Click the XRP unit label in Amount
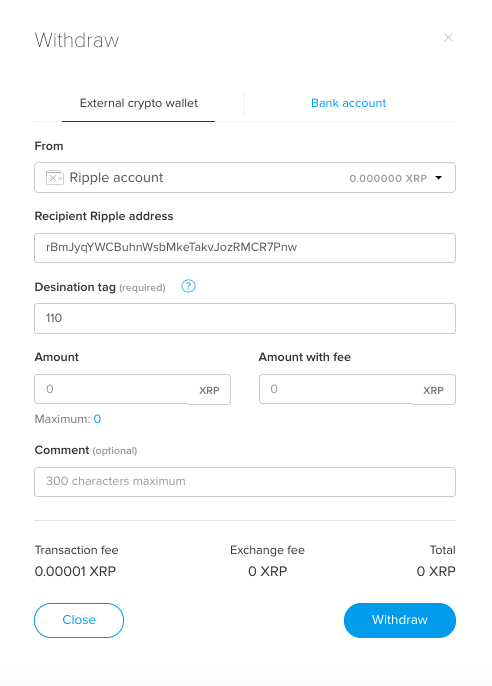Image resolution: width=492 pixels, height=686 pixels. (209, 390)
